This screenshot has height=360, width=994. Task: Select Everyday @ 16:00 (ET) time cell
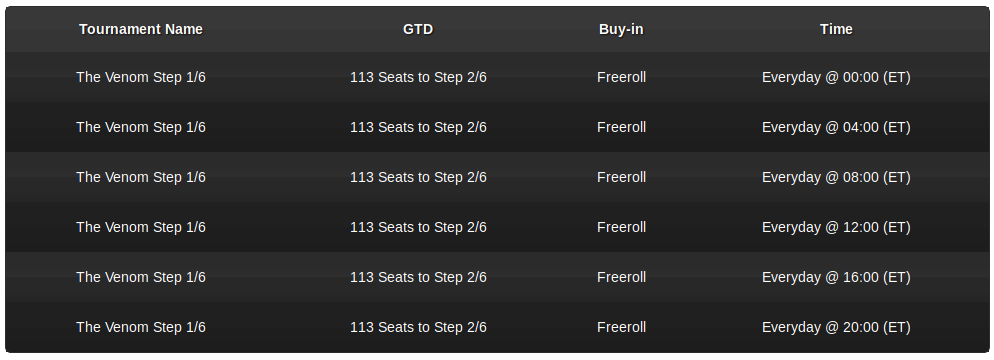tap(836, 278)
